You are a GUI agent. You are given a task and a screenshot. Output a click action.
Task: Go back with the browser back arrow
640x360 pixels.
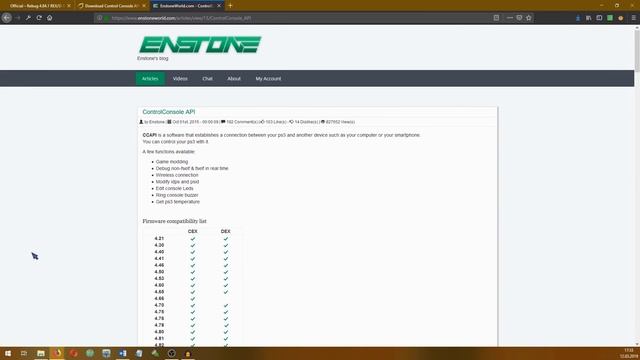(x=7, y=18)
